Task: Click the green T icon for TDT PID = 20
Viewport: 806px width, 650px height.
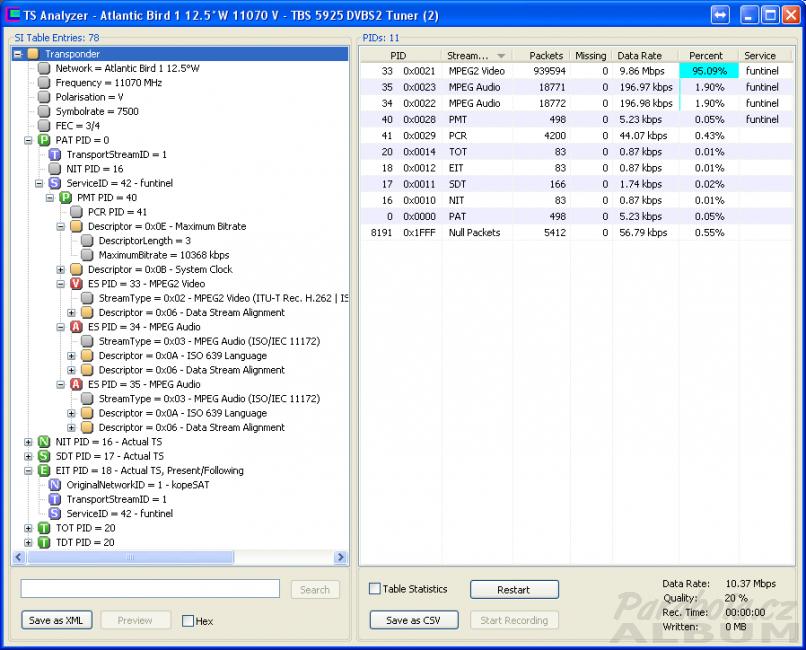Action: (44, 543)
